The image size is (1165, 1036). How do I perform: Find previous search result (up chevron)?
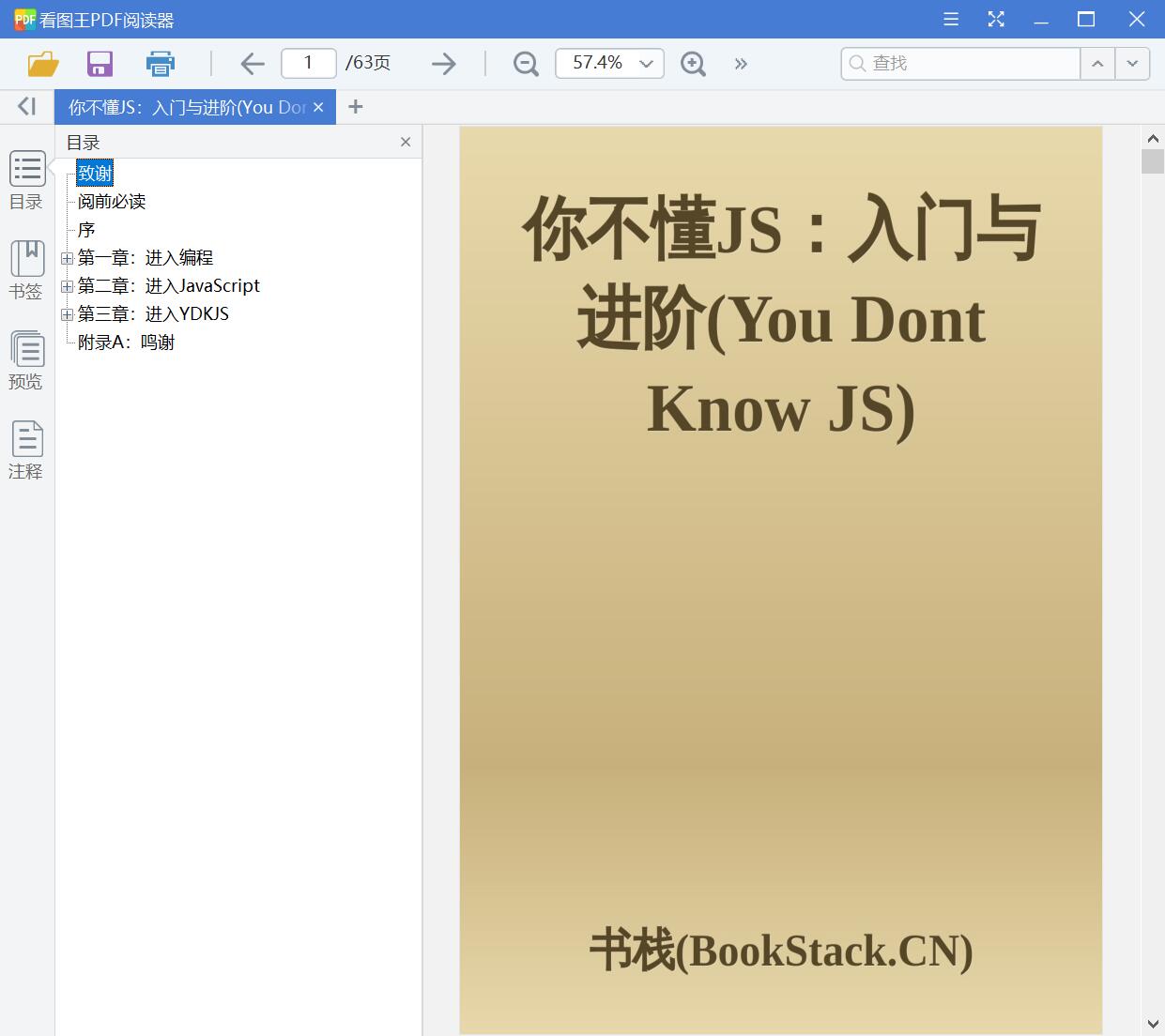pos(1097,63)
